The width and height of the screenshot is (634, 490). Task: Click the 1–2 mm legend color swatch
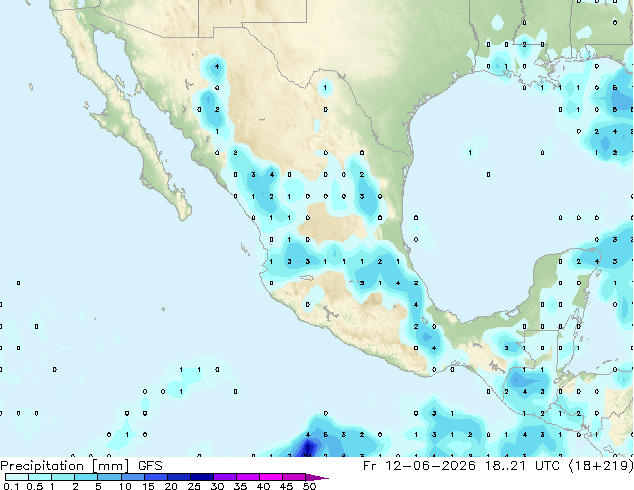tap(63, 477)
